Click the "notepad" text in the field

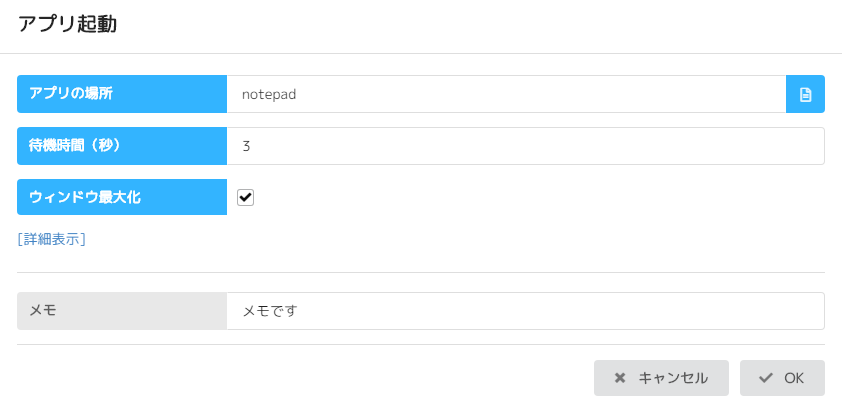point(269,94)
